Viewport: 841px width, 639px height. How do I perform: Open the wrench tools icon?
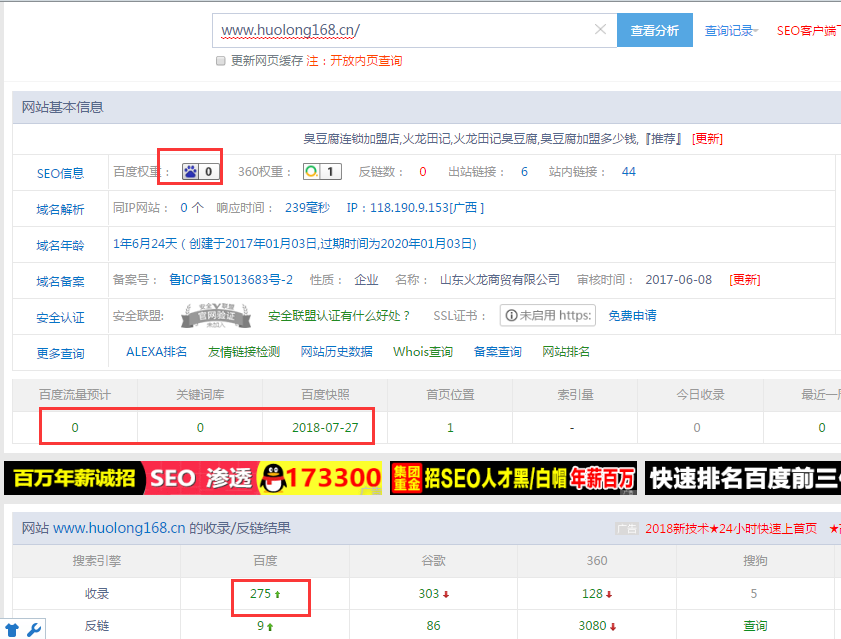click(x=33, y=629)
